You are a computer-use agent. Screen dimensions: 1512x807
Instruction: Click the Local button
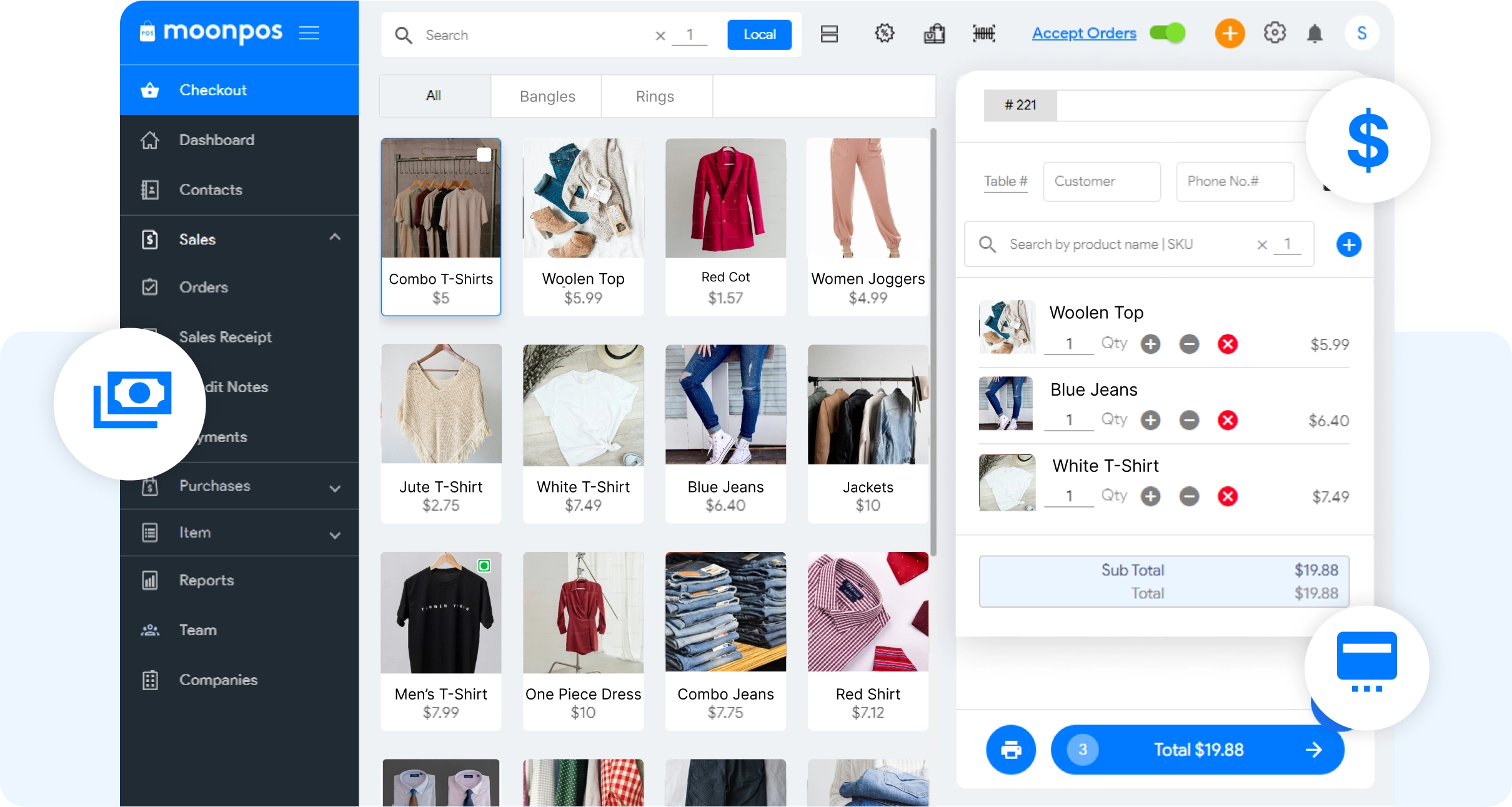759,35
